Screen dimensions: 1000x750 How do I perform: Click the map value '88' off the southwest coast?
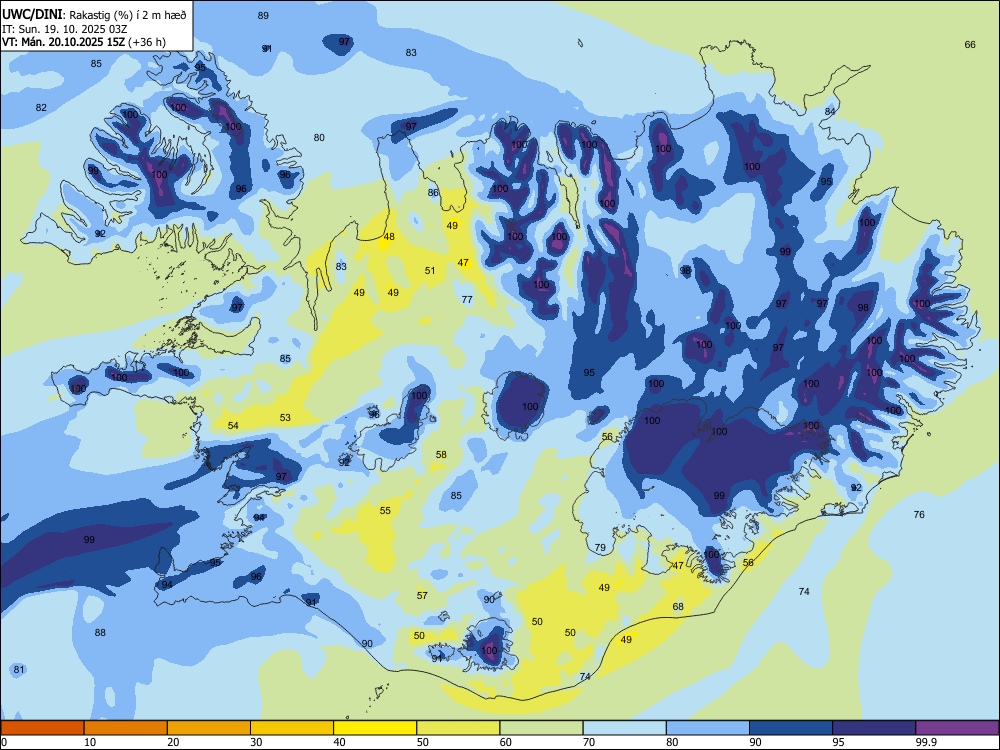point(100,633)
